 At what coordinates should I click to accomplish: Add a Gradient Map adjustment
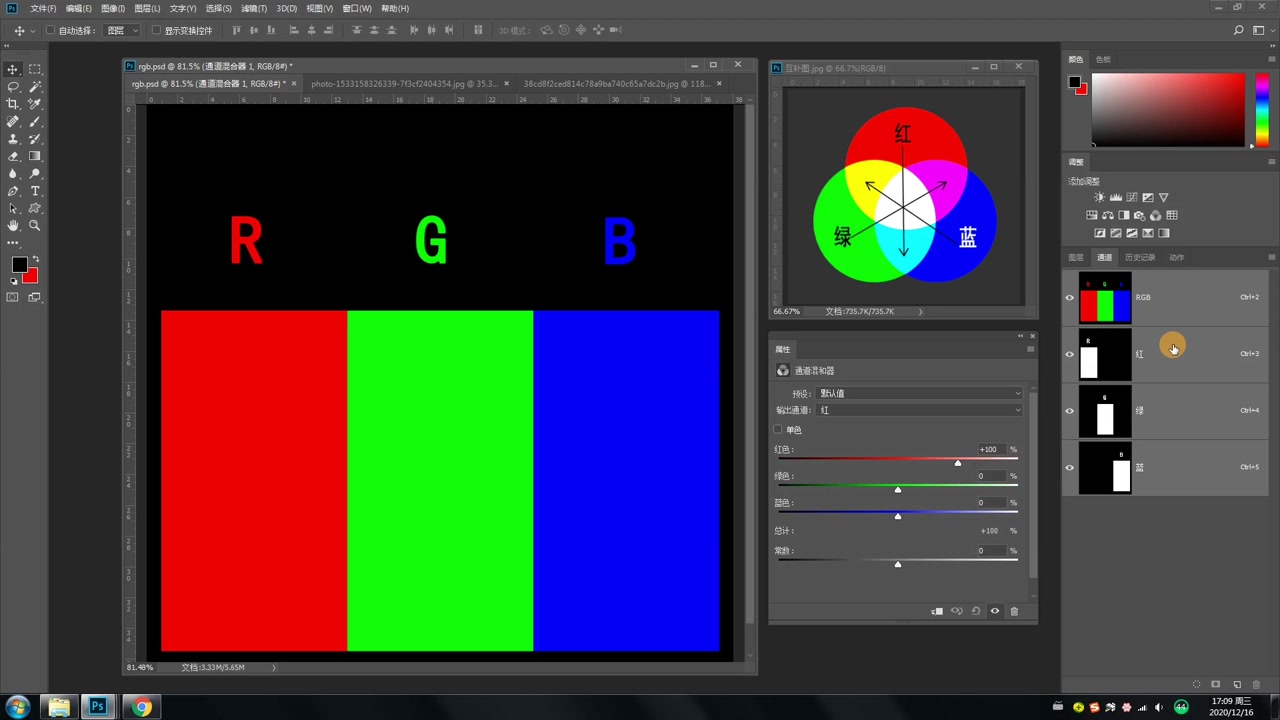point(1164,233)
